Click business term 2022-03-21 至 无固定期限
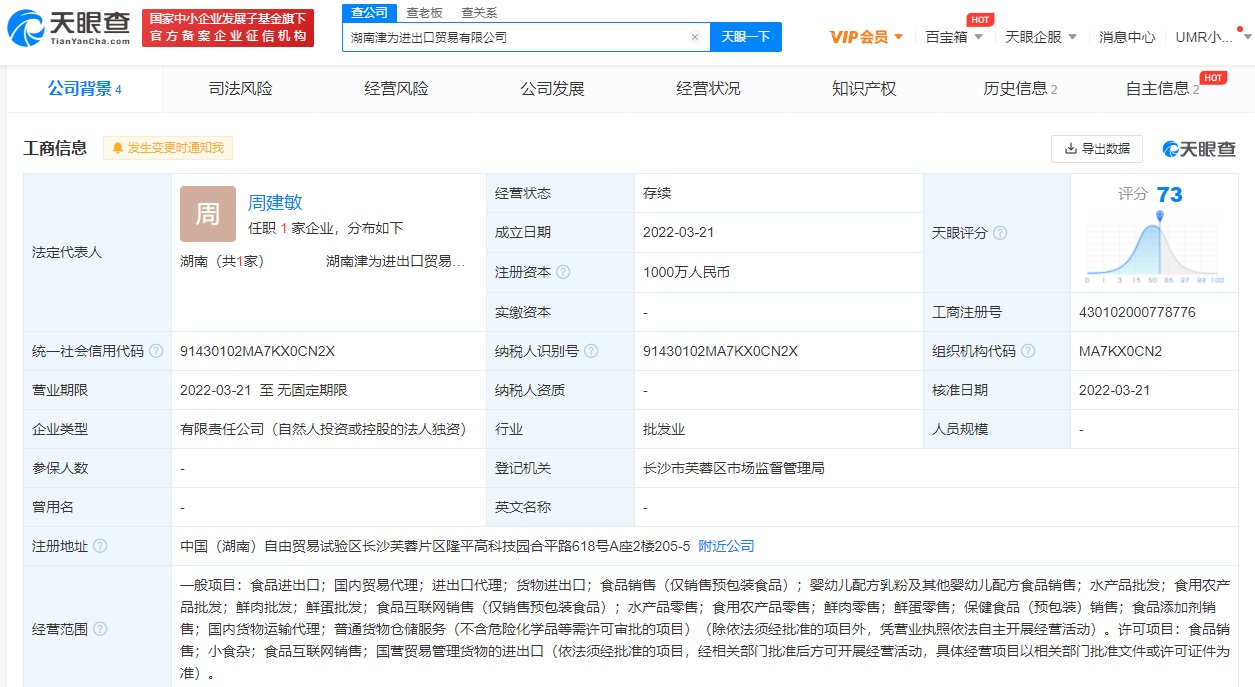1255x687 pixels. (x=264, y=390)
